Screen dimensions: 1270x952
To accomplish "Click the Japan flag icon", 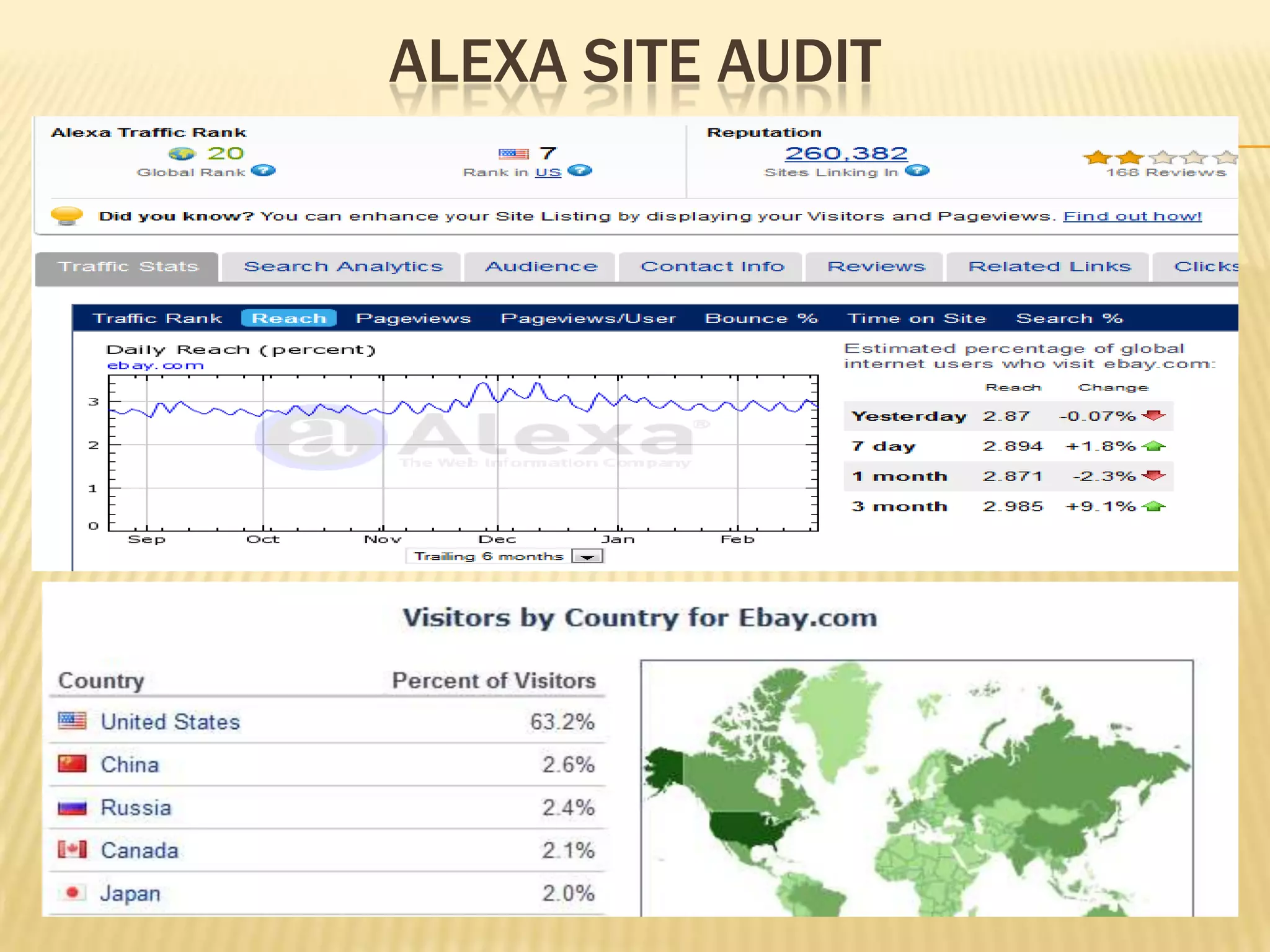I will coord(72,892).
